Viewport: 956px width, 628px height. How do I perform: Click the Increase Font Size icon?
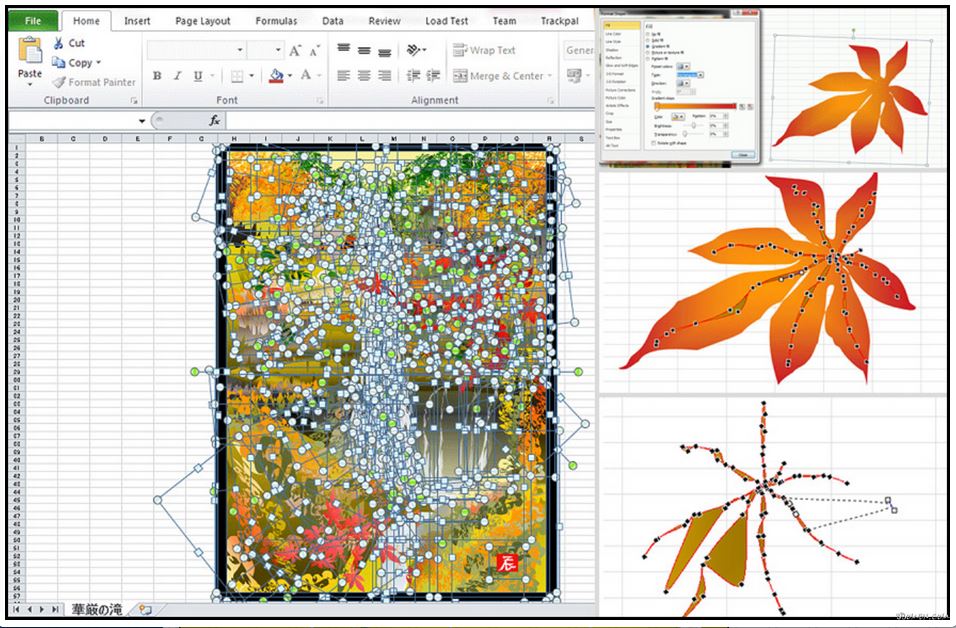coord(295,50)
